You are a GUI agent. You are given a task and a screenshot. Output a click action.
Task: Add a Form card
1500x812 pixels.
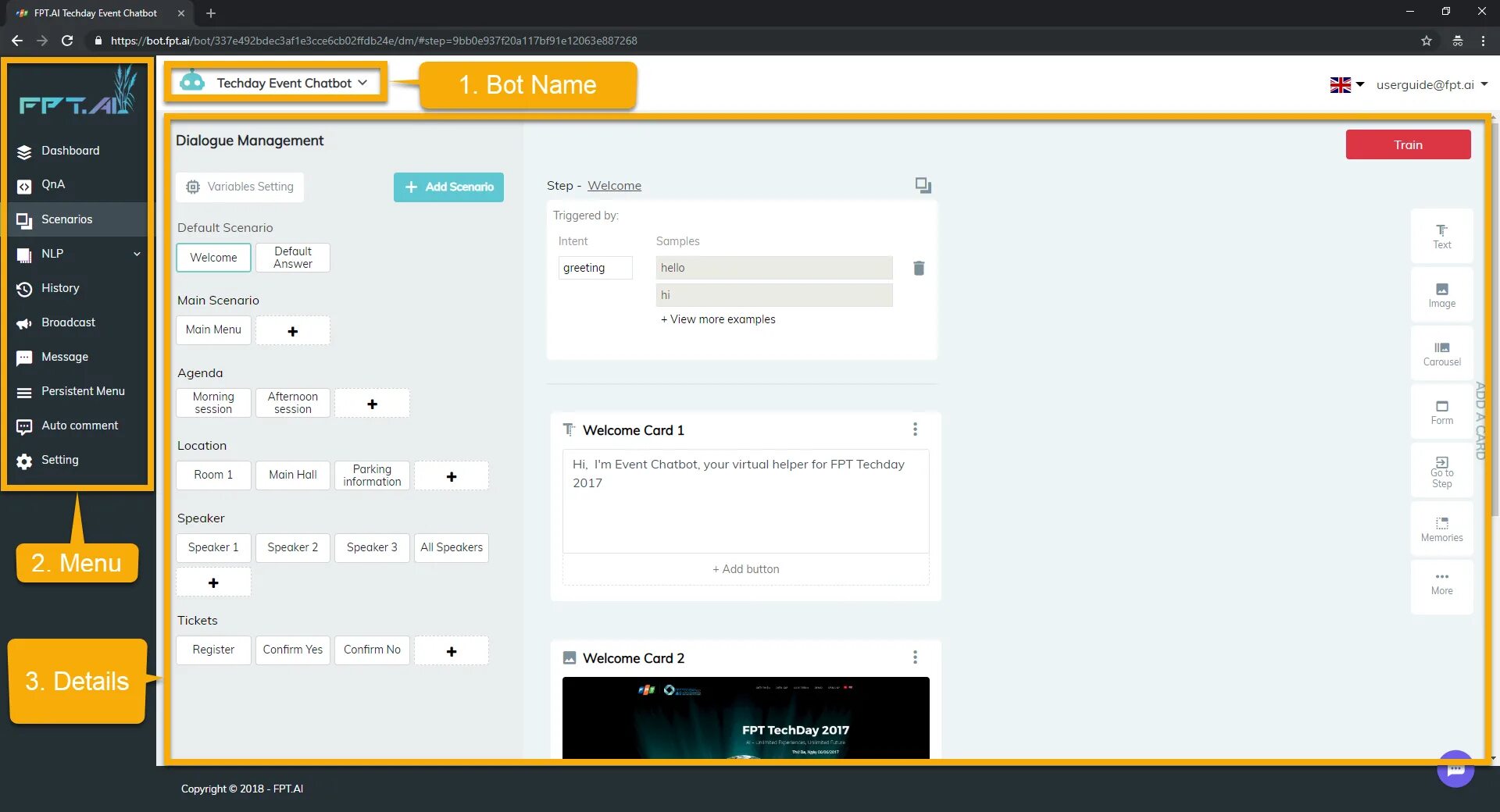1441,412
